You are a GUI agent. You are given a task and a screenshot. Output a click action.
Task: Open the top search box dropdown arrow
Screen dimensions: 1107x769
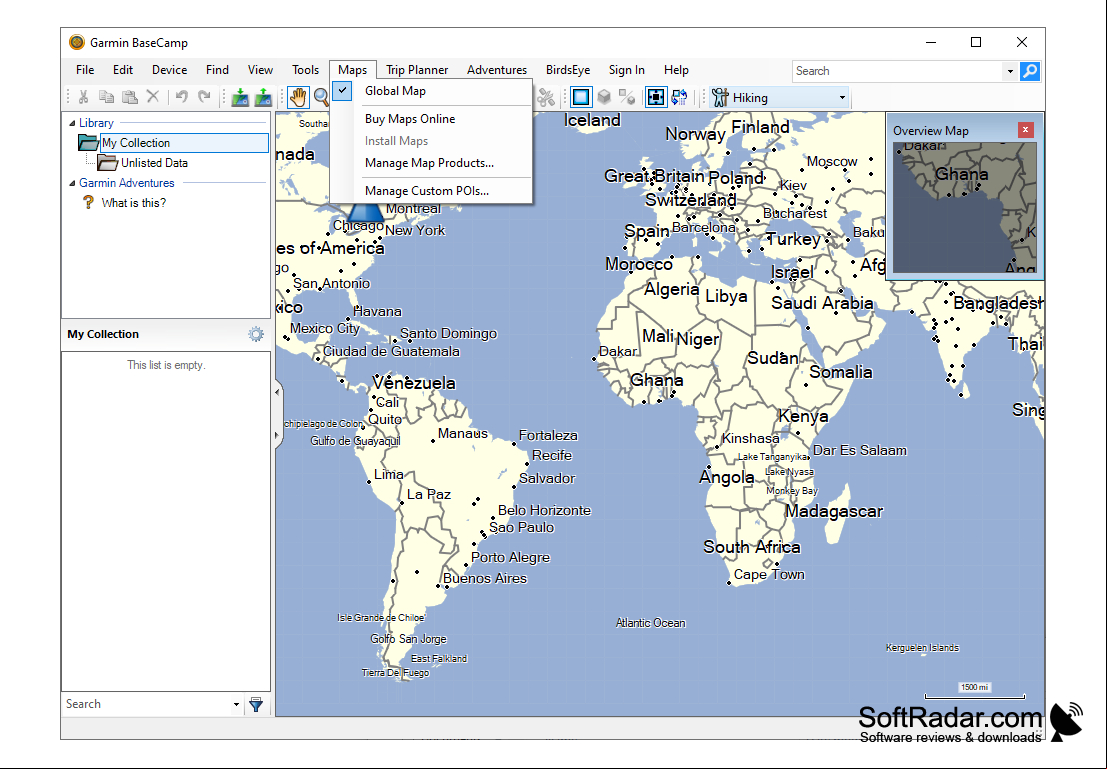1010,71
